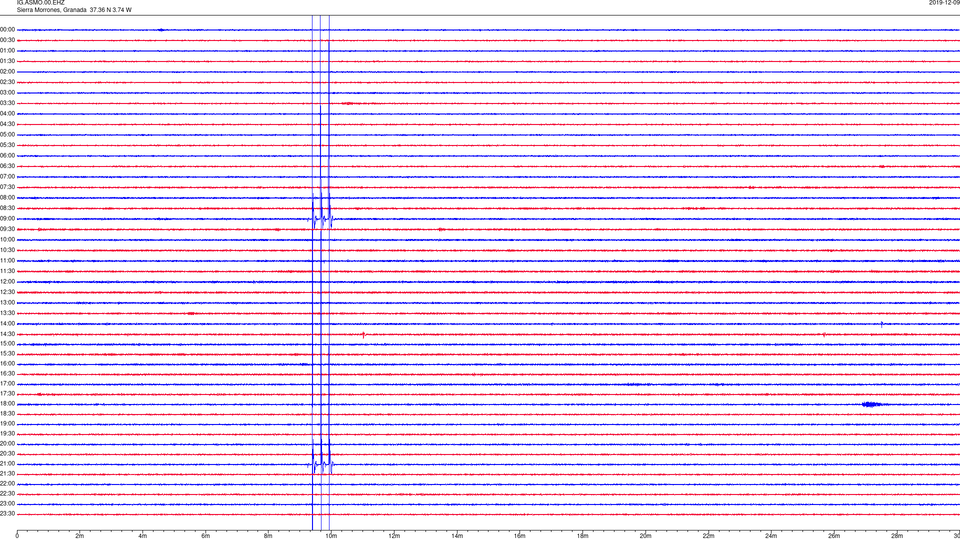The width and height of the screenshot is (960, 540).
Task: Select the 08:30 trace time label
Action: tap(7, 208)
